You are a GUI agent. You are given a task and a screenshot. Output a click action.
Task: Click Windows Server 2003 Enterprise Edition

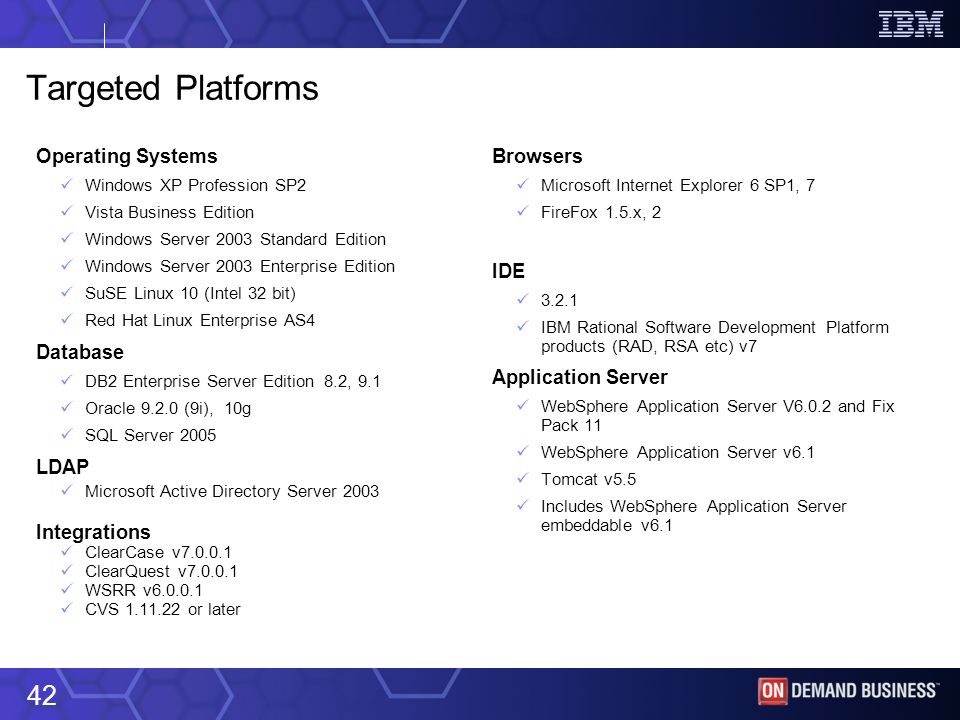pyautogui.click(x=240, y=266)
